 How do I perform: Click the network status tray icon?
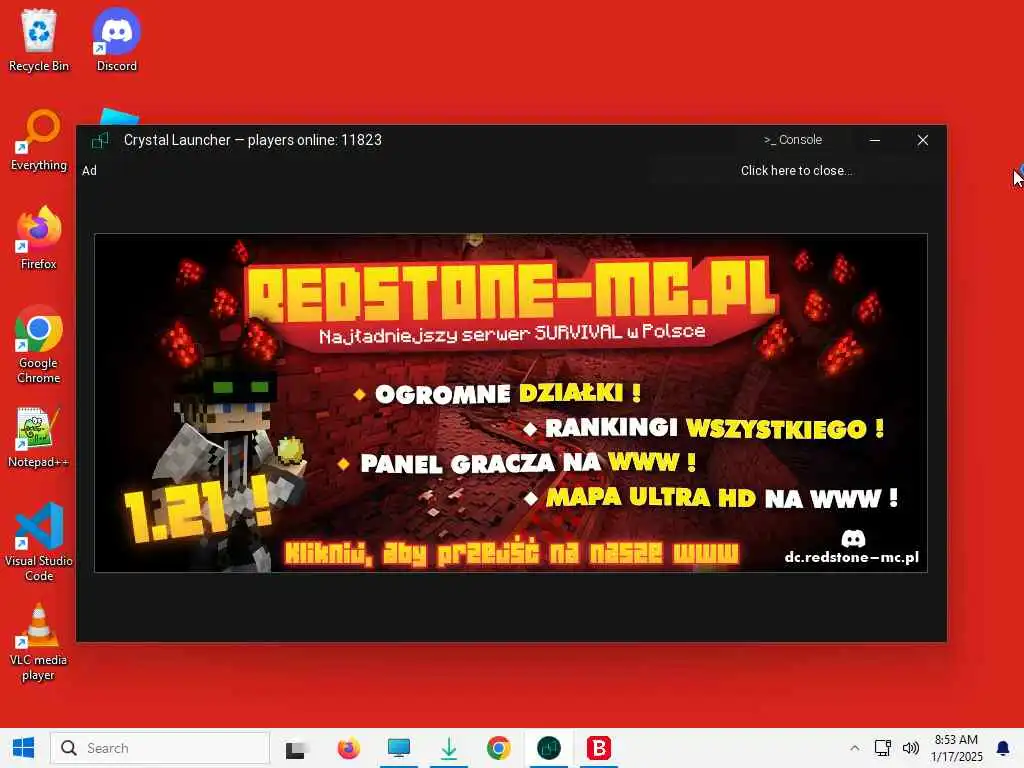coord(883,748)
